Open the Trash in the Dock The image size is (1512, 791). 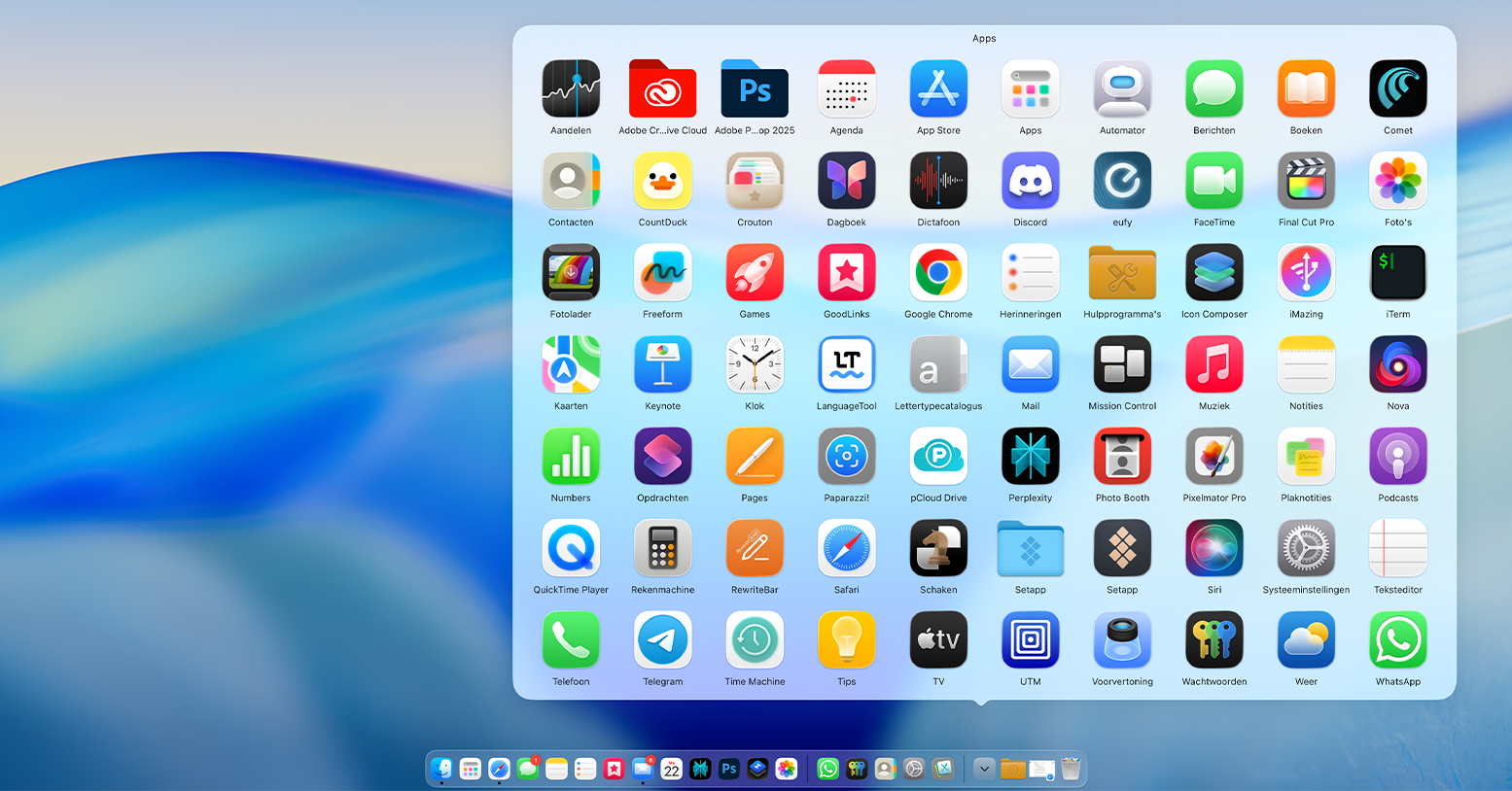point(1070,769)
